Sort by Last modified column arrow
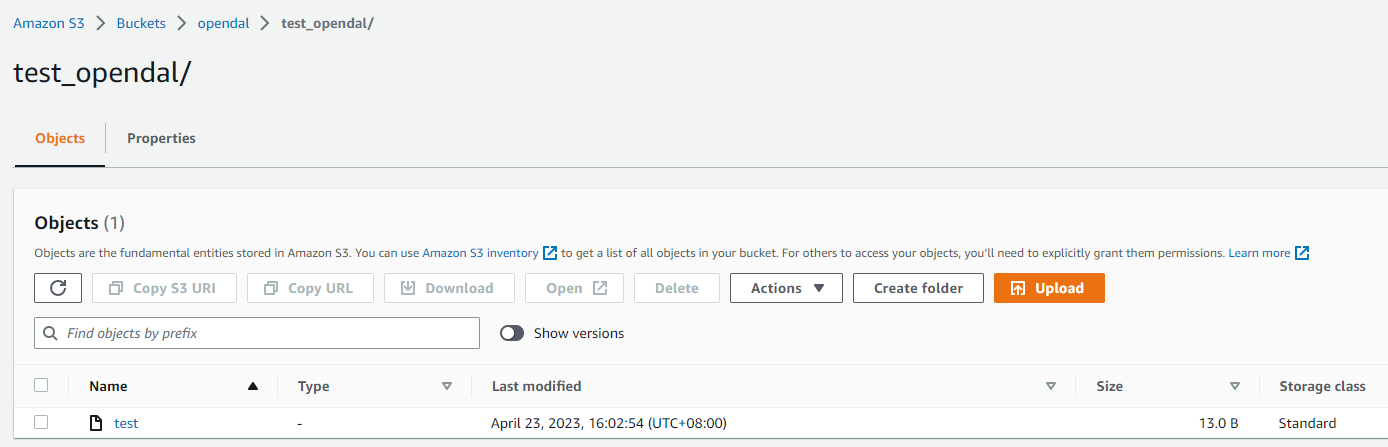 [1051, 386]
